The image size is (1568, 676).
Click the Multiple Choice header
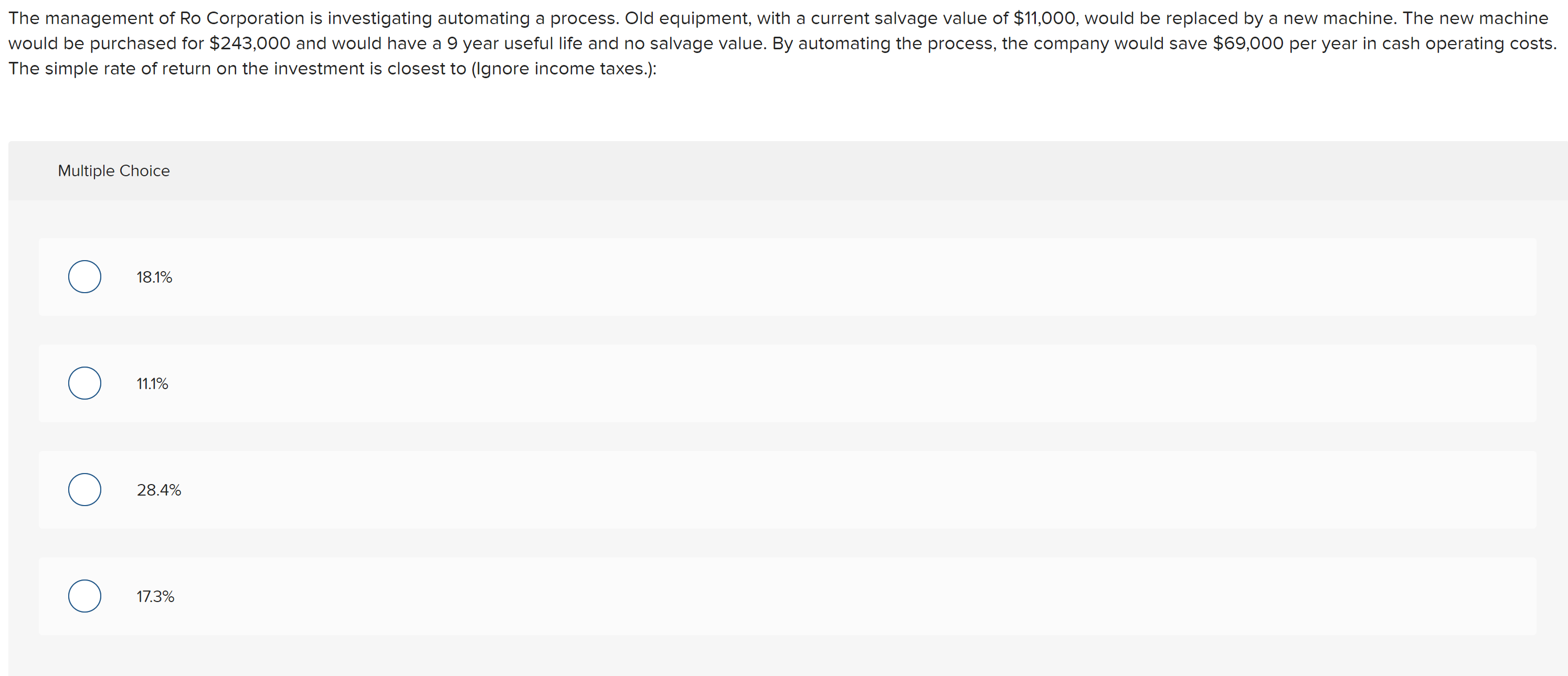tap(114, 171)
